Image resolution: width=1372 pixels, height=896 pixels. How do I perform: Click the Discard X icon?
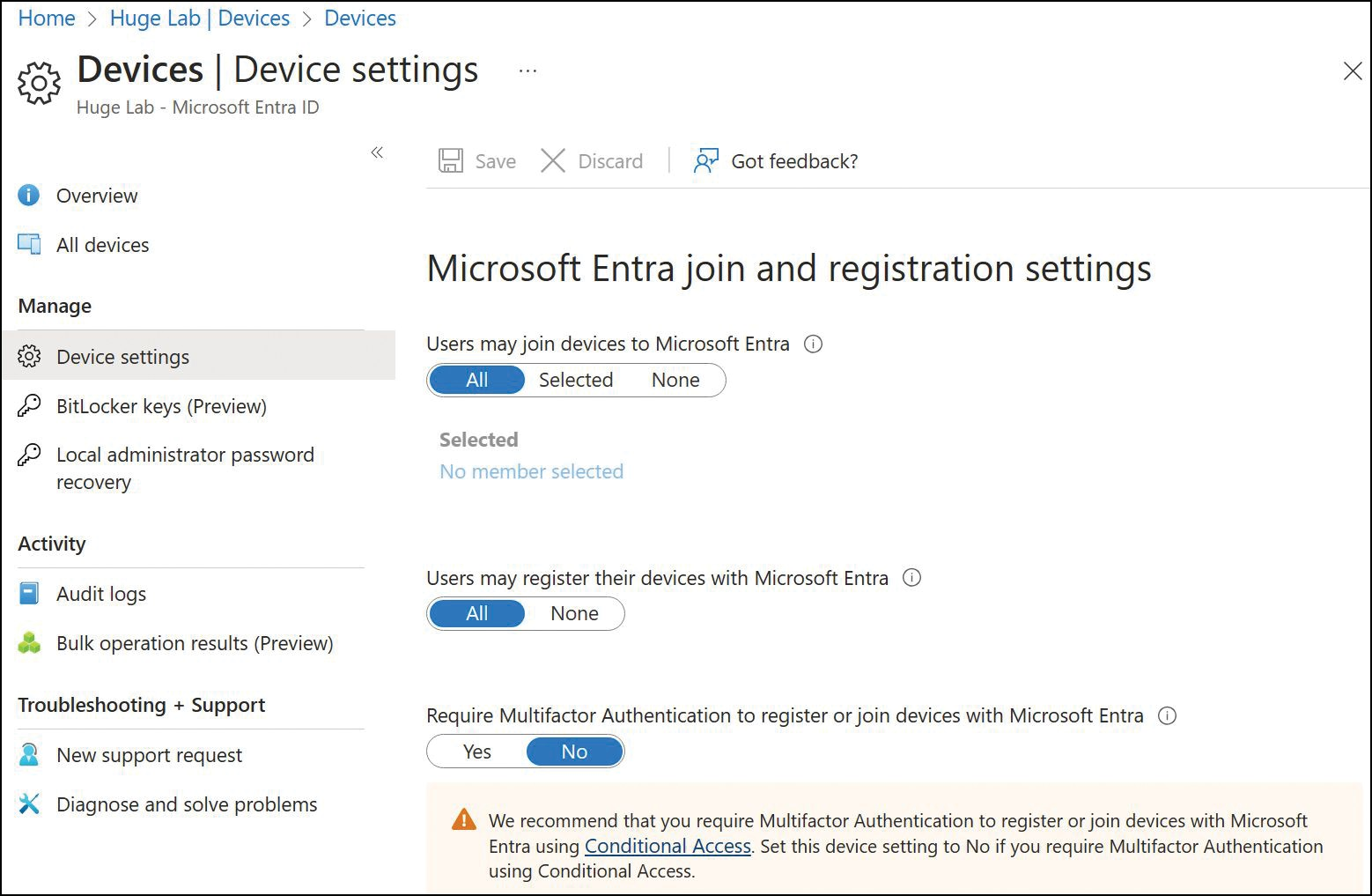[553, 160]
